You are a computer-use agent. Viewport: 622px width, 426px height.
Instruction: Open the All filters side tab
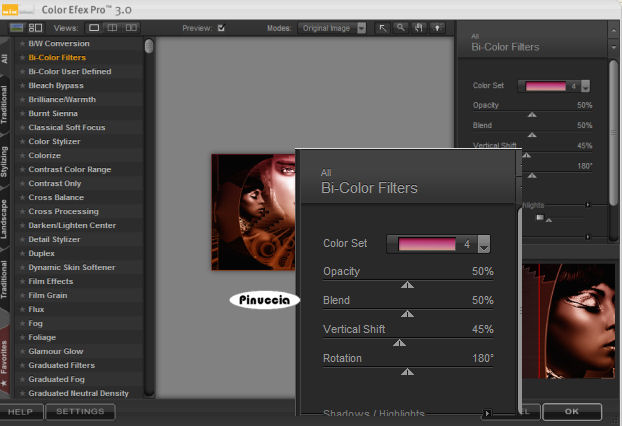coord(4,59)
